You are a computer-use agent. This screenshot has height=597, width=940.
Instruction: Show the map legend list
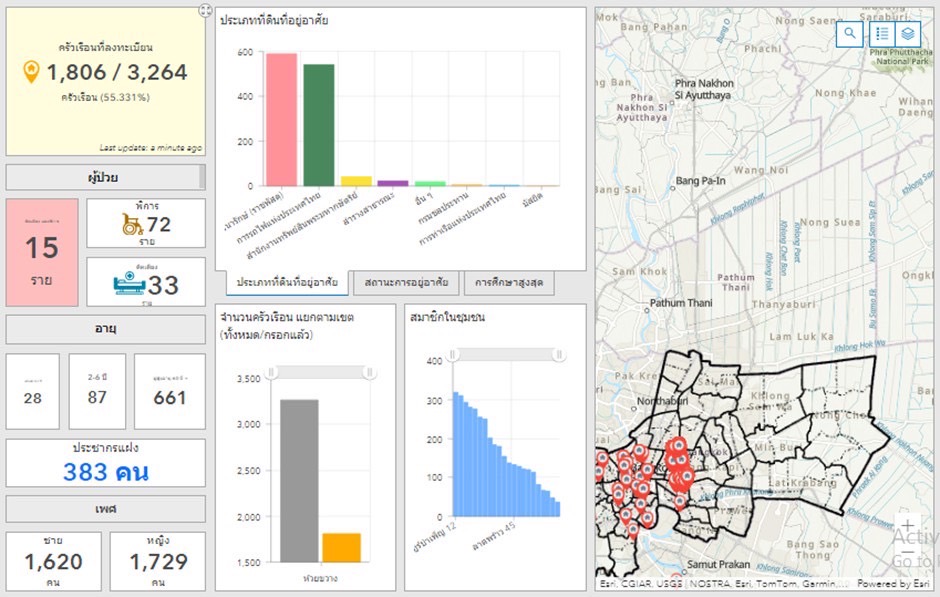[881, 34]
